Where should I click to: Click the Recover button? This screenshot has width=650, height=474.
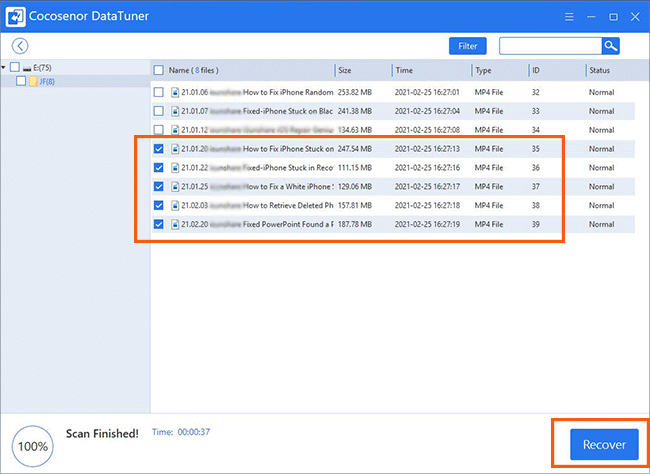(604, 445)
